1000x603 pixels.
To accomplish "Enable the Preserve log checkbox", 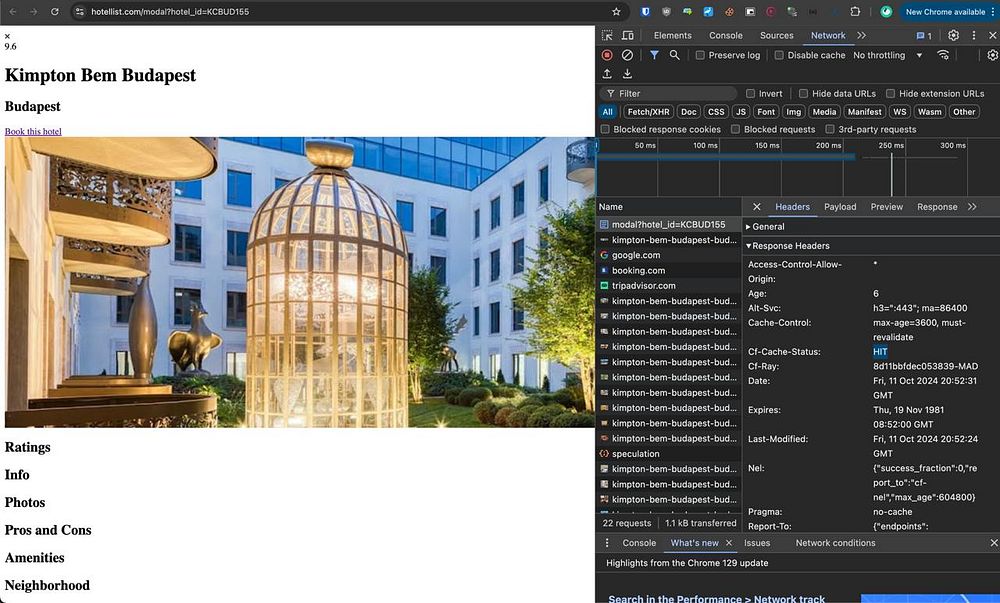I will (701, 56).
